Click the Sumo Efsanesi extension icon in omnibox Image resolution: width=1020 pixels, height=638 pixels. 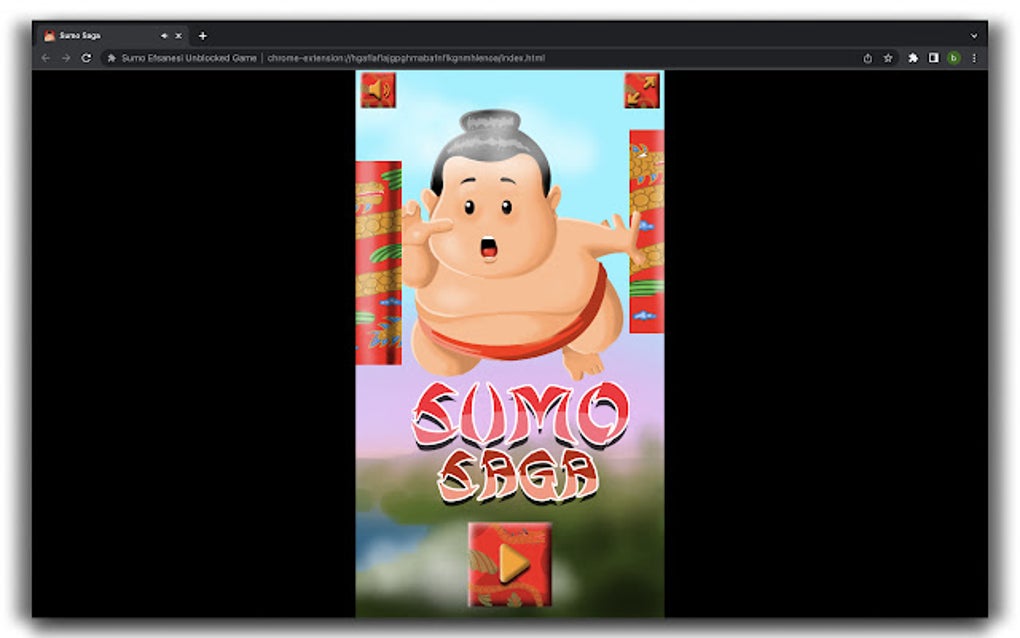[110, 58]
